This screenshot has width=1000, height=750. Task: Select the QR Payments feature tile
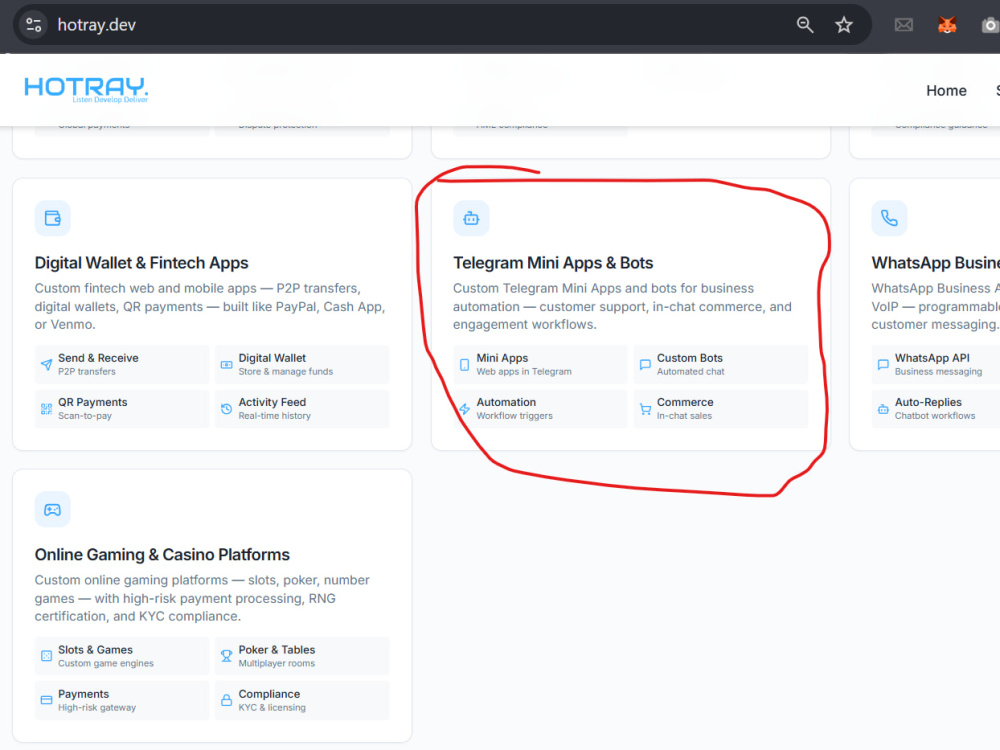pos(122,409)
